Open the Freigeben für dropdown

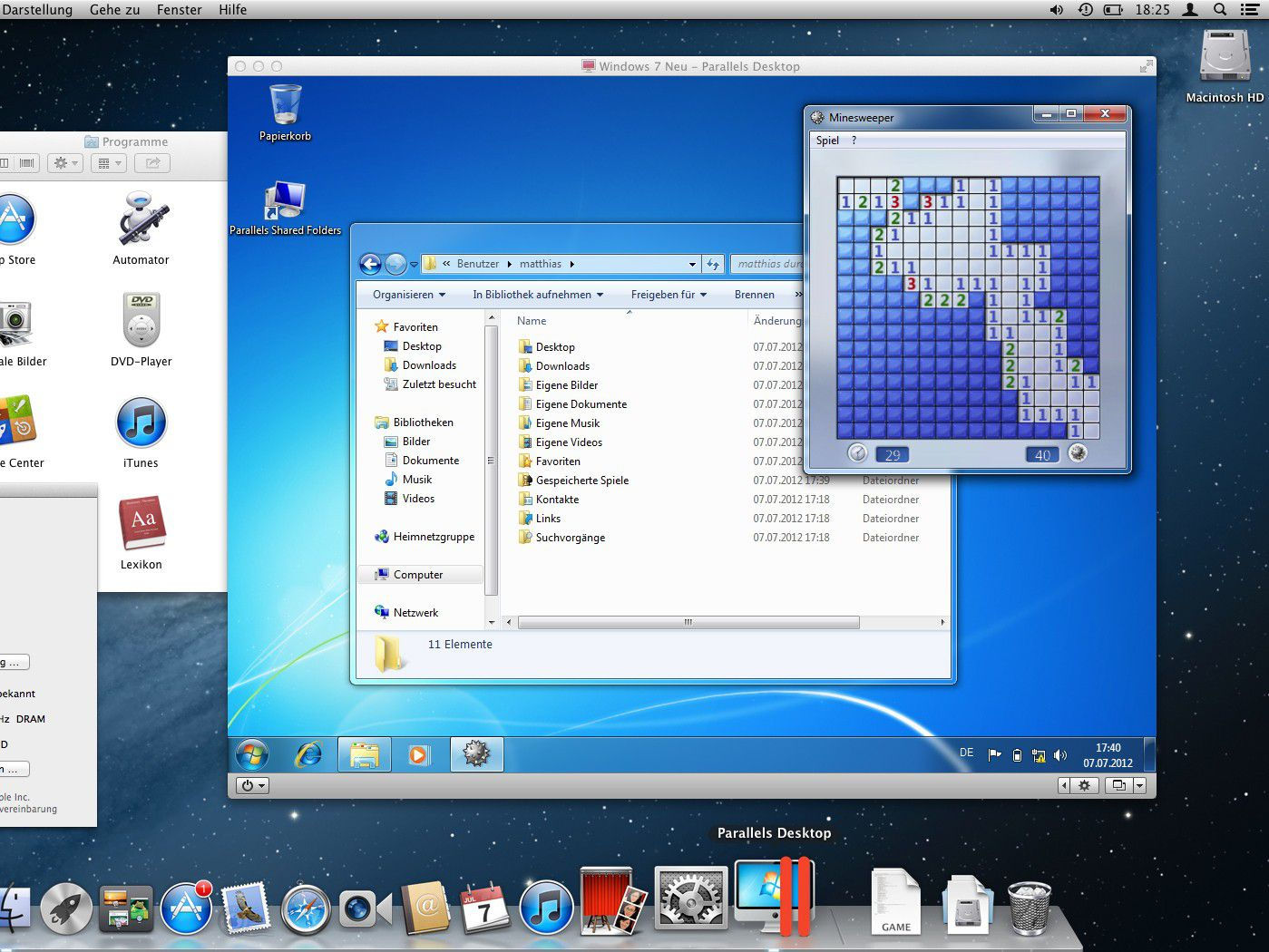[x=669, y=295]
